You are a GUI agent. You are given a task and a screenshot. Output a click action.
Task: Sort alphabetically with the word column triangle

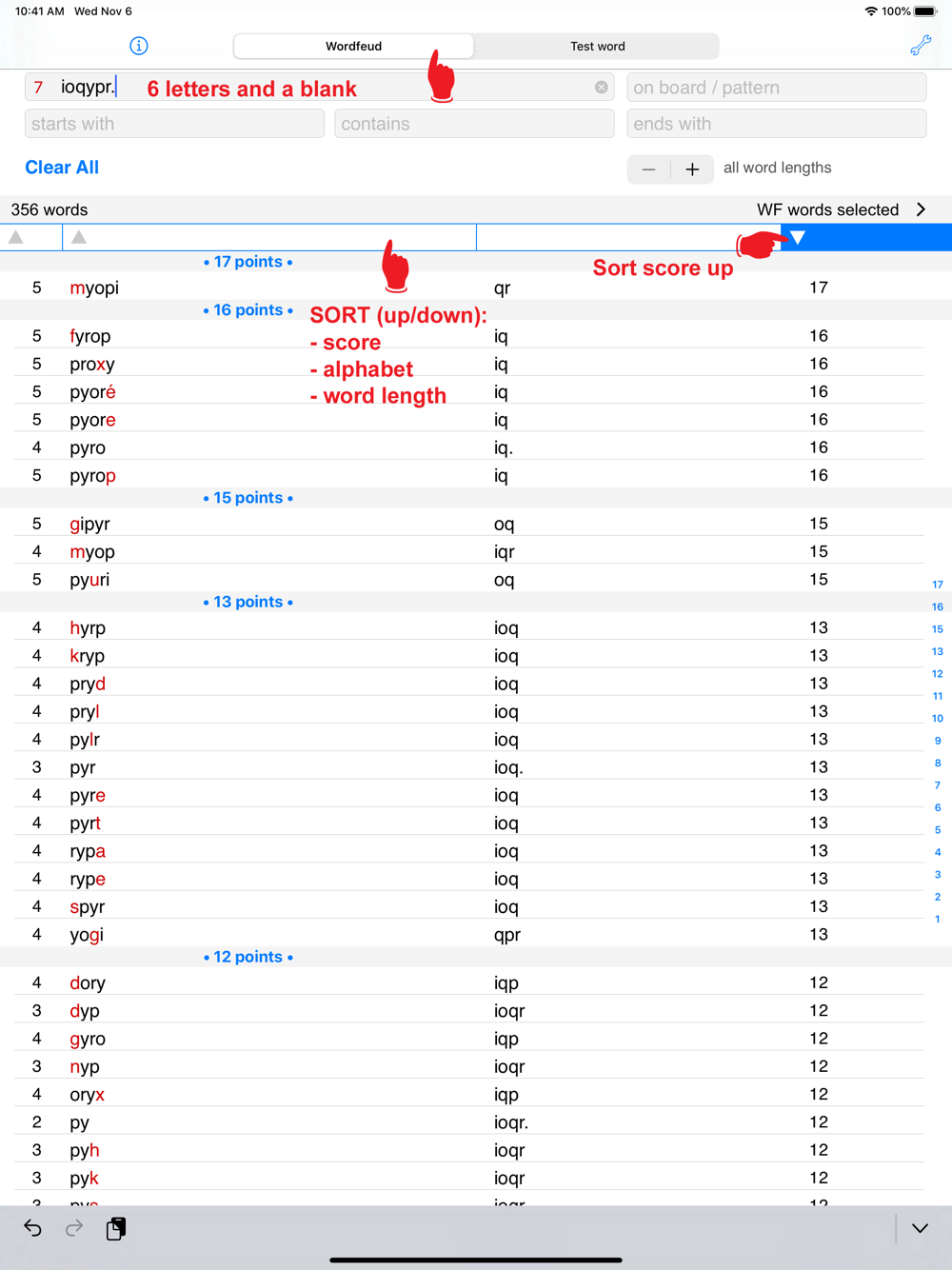tap(79, 237)
